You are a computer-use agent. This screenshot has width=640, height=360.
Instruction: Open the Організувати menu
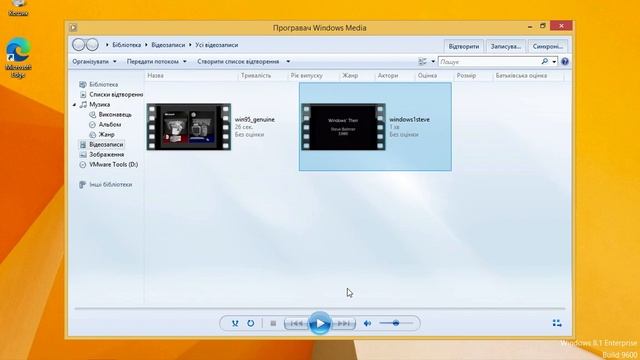pos(94,62)
